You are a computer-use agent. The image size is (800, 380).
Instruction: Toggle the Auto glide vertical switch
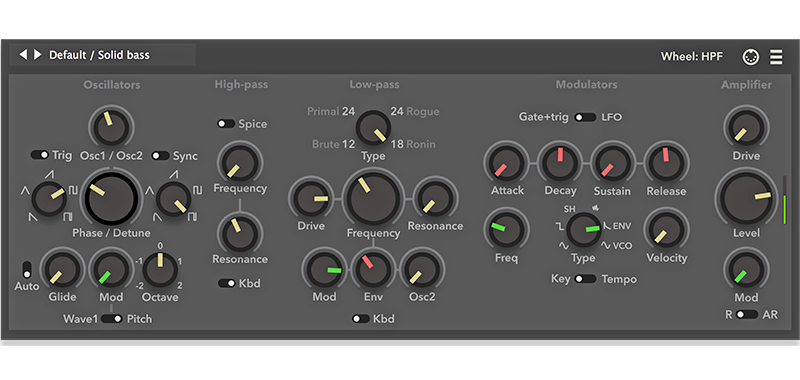[x=27, y=269]
